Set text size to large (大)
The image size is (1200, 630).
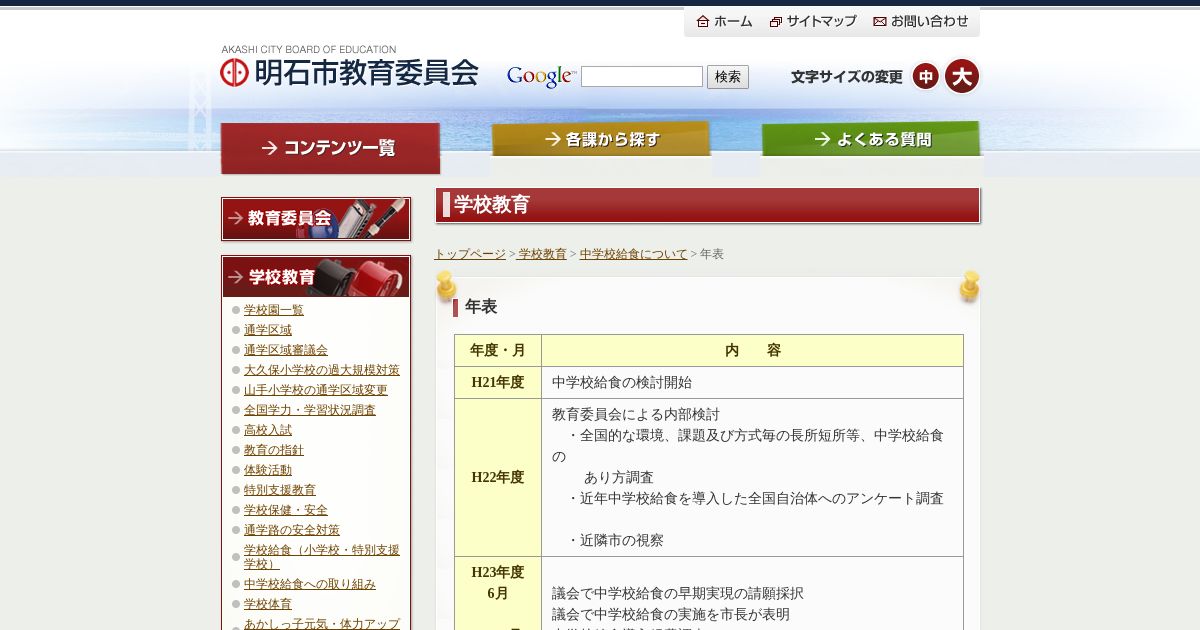click(962, 76)
